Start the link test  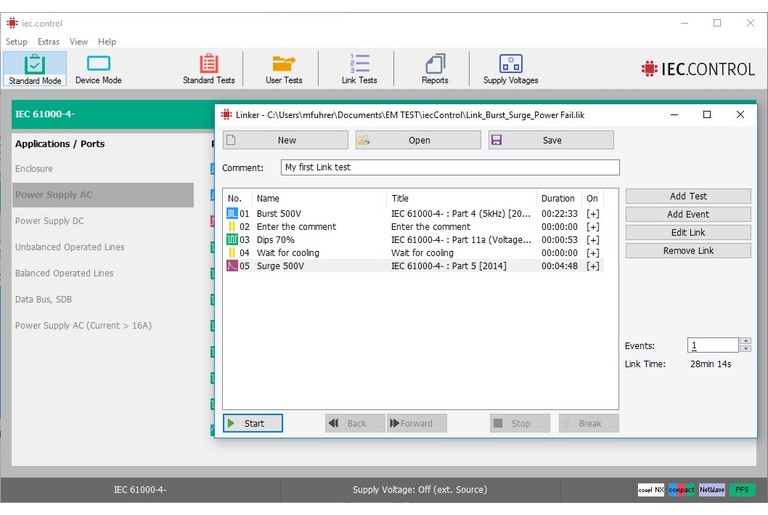(x=253, y=423)
